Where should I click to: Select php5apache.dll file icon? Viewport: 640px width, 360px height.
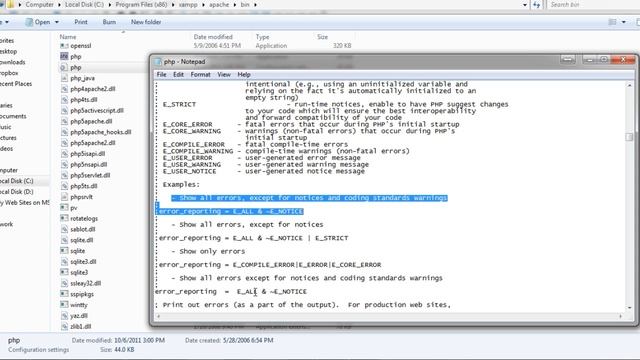[x=64, y=121]
